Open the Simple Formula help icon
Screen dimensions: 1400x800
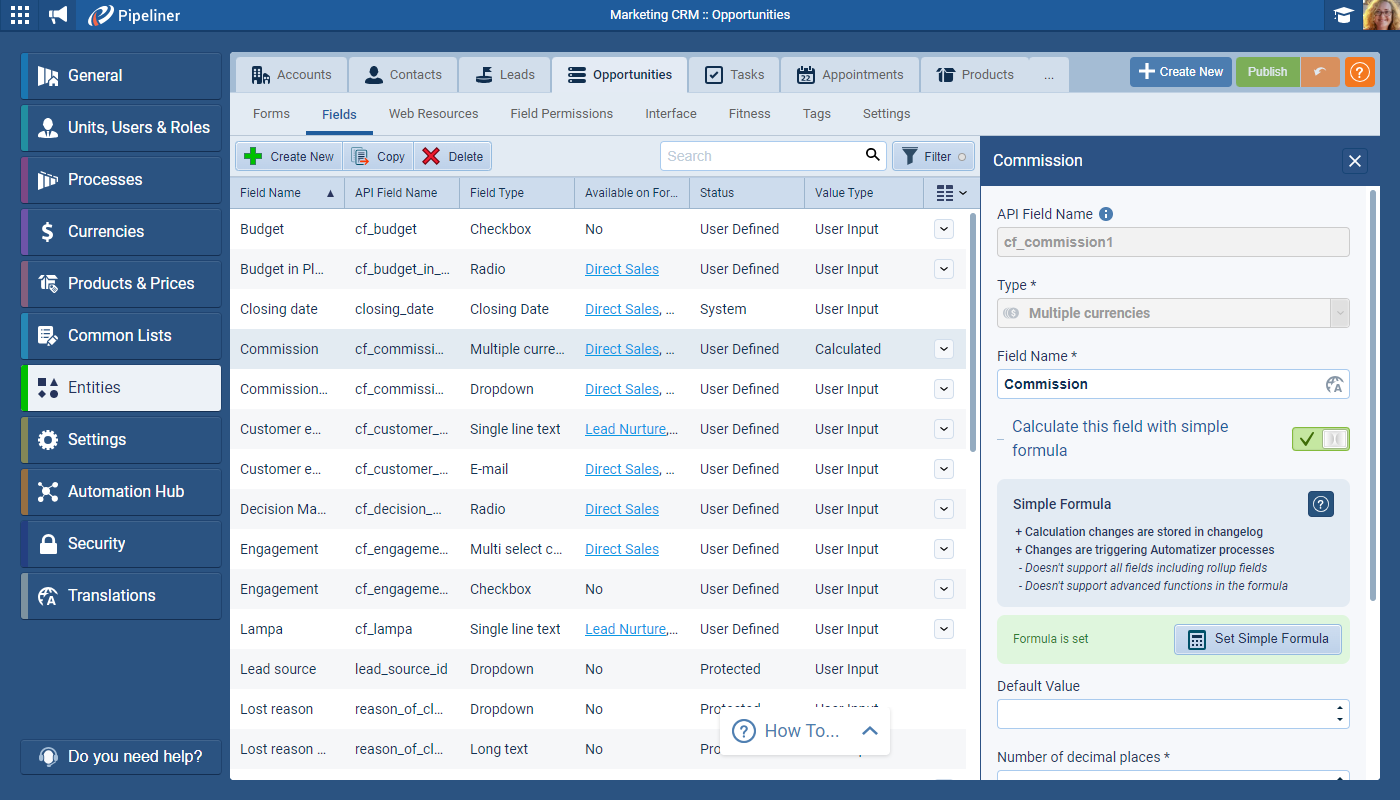point(1320,504)
